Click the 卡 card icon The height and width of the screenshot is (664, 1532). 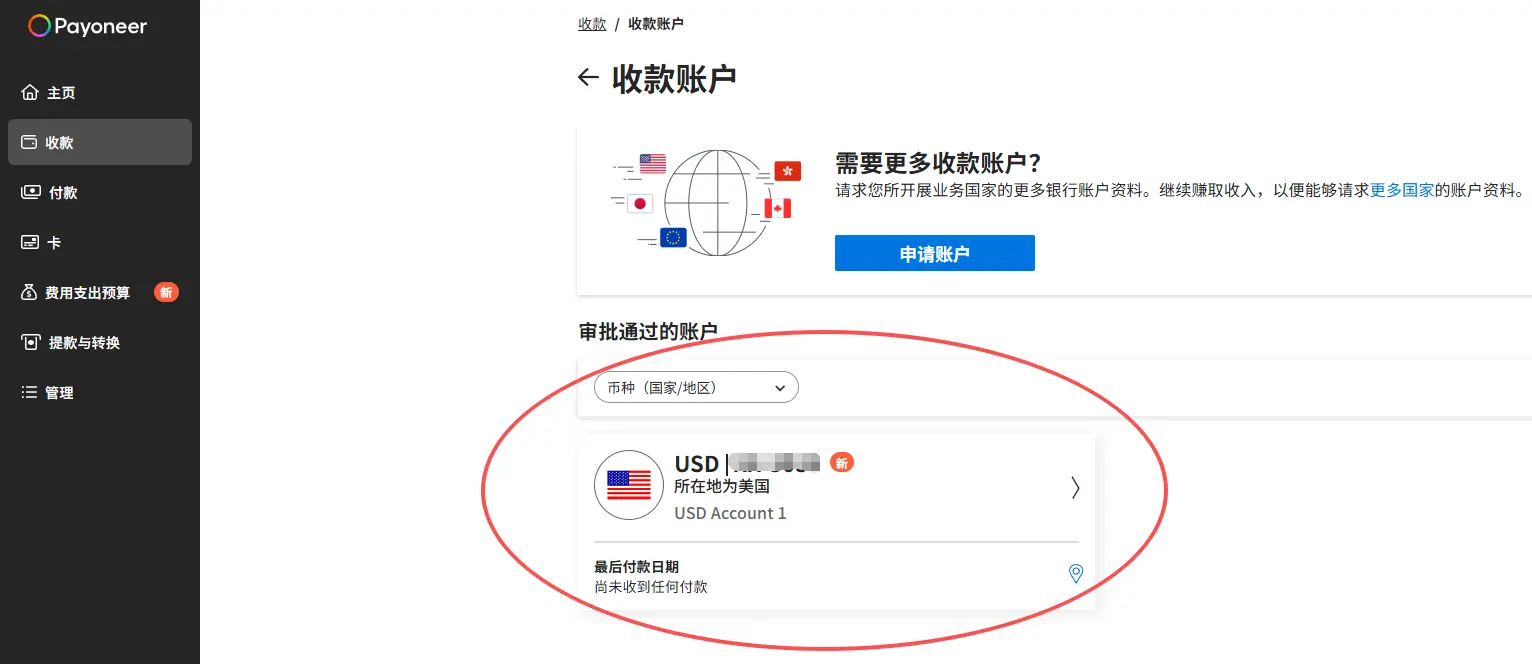click(x=30, y=242)
